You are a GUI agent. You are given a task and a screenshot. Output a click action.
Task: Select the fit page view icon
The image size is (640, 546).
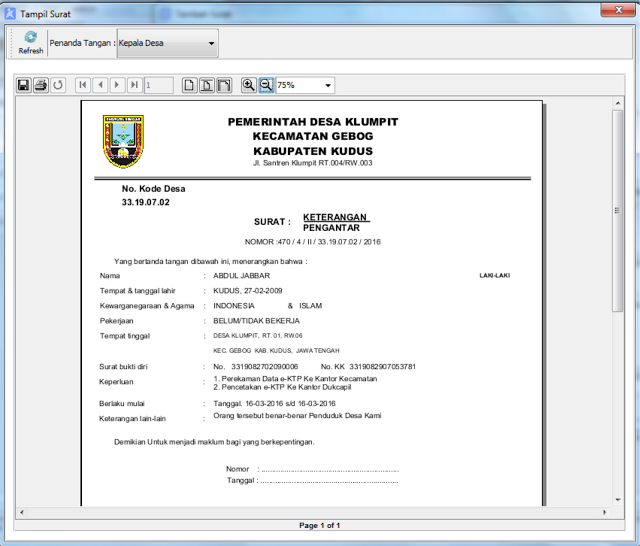207,85
